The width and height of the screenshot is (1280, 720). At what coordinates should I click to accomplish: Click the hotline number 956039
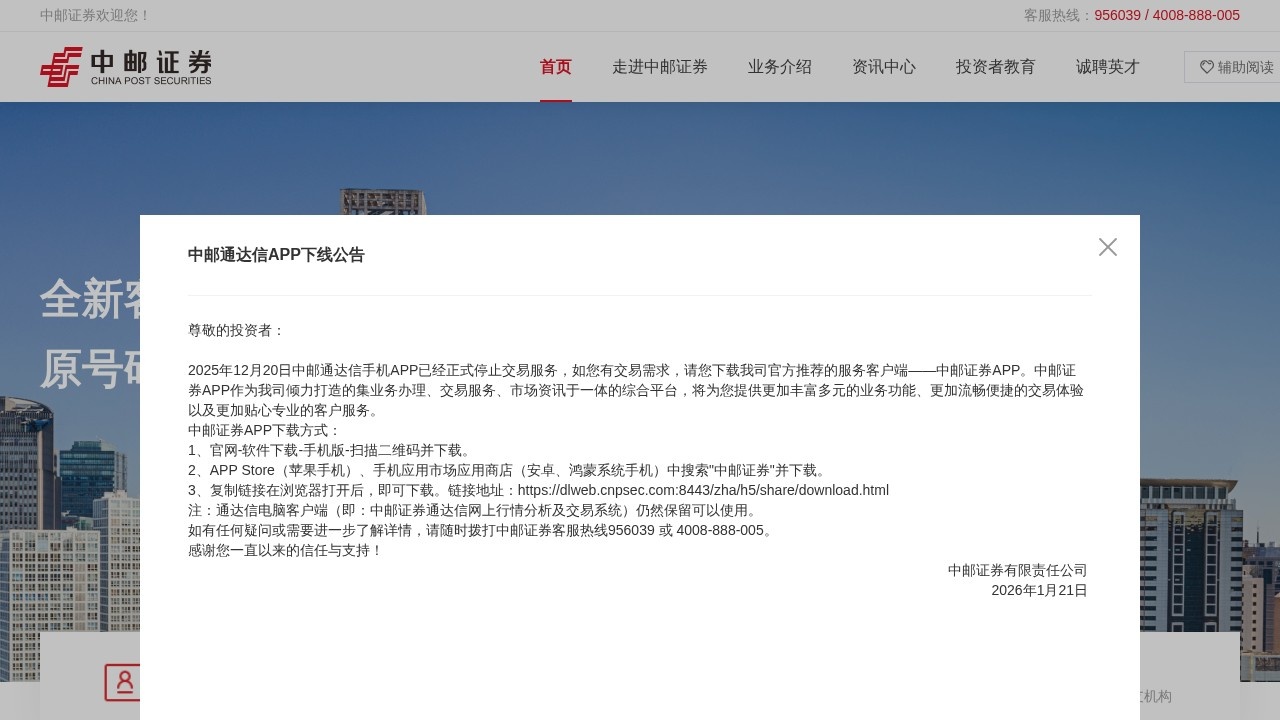(1117, 15)
